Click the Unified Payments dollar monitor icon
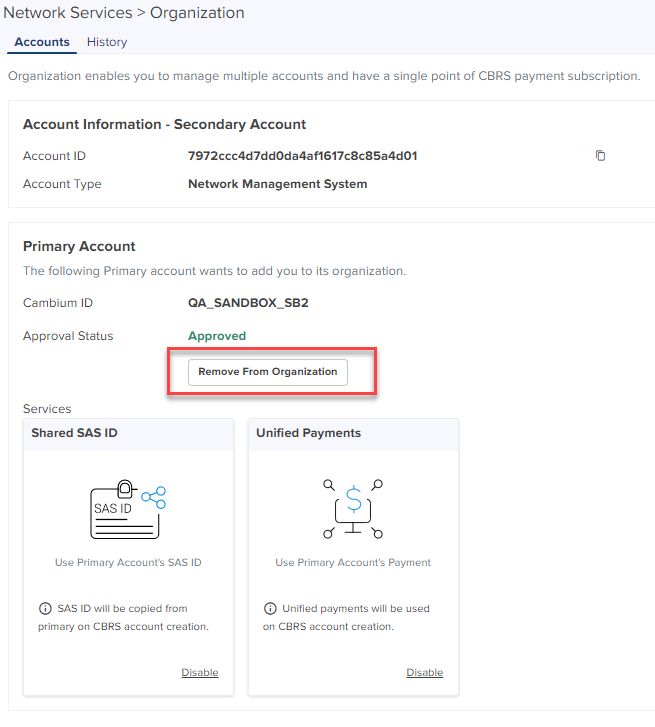Screen dimensions: 655x727 (353, 509)
